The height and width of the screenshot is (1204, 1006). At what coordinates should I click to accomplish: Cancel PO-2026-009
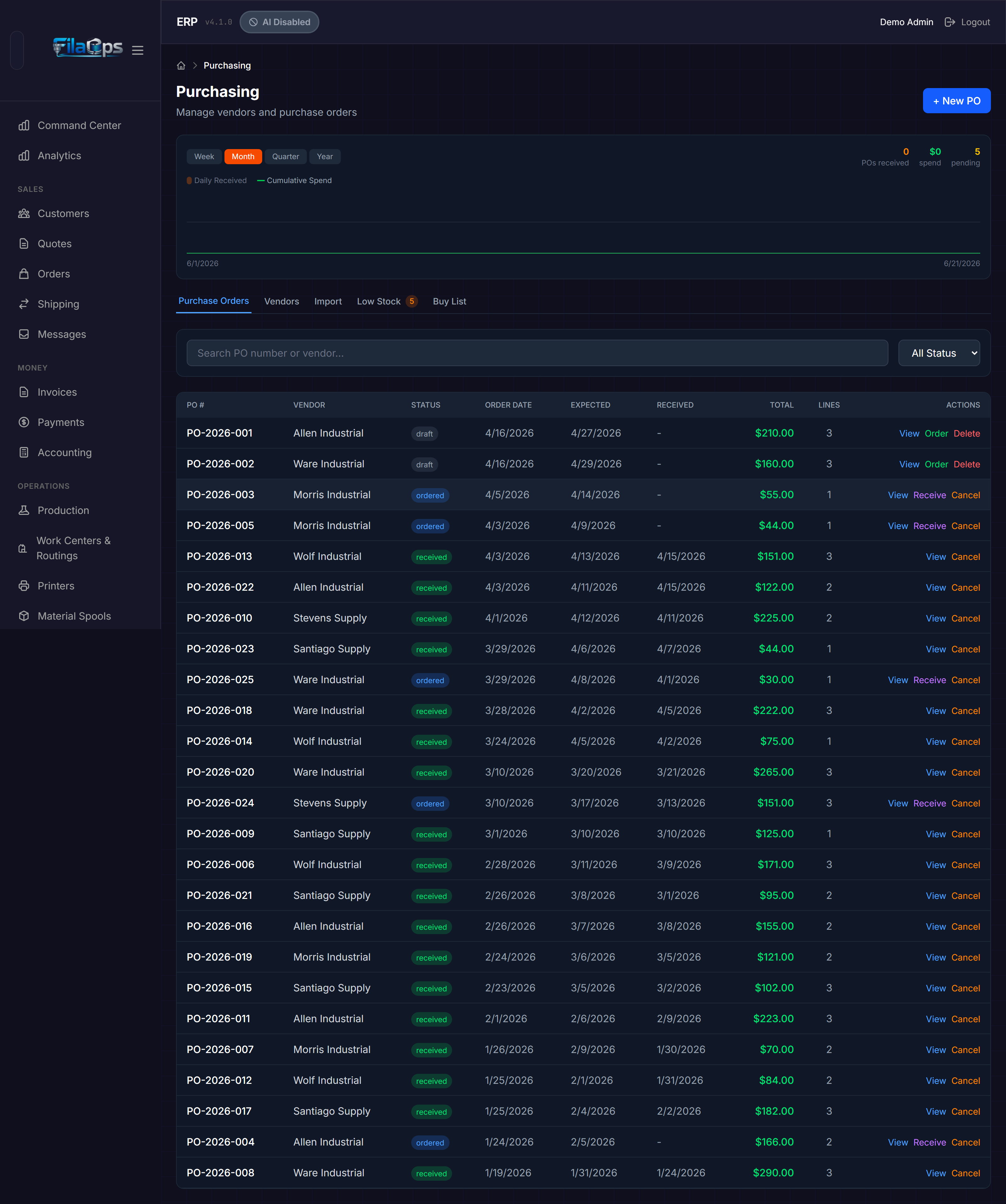click(x=965, y=834)
